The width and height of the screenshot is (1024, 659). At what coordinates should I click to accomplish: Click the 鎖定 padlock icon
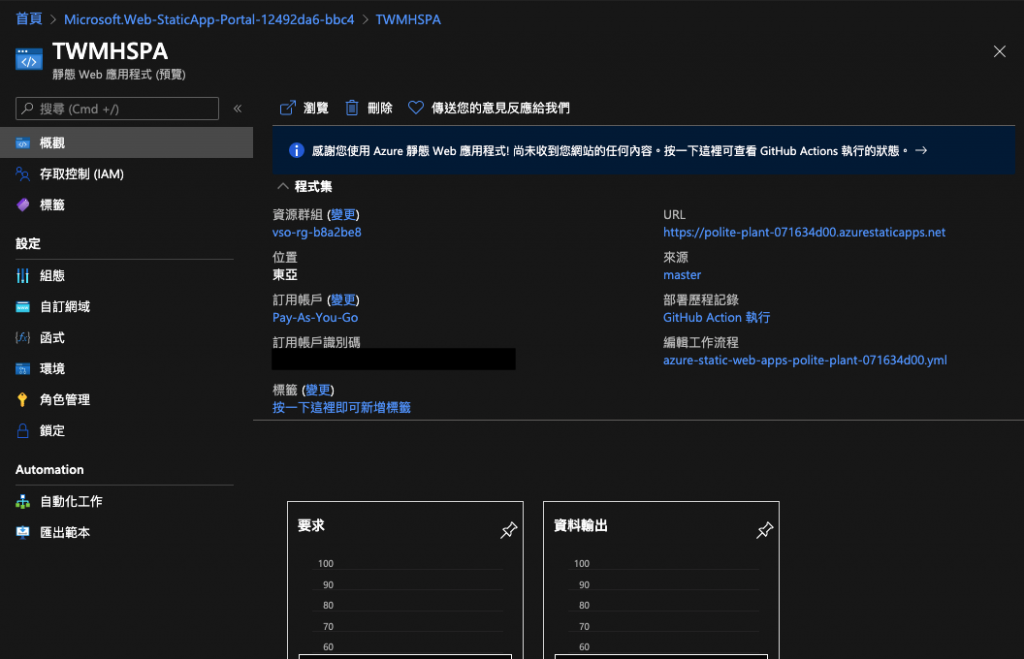[23, 431]
